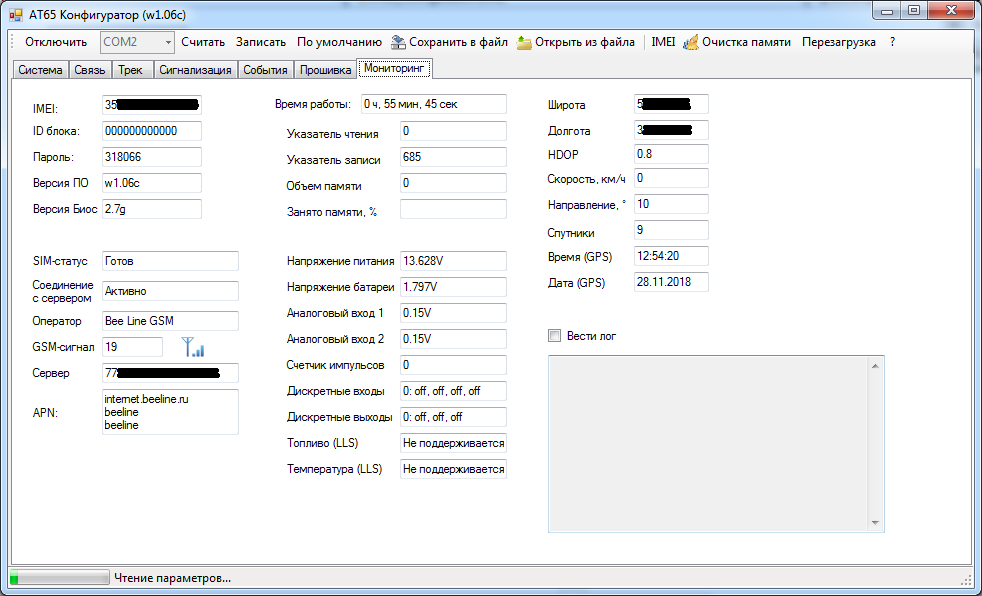
Task: Click the IMEI toolbar button
Action: pos(663,43)
